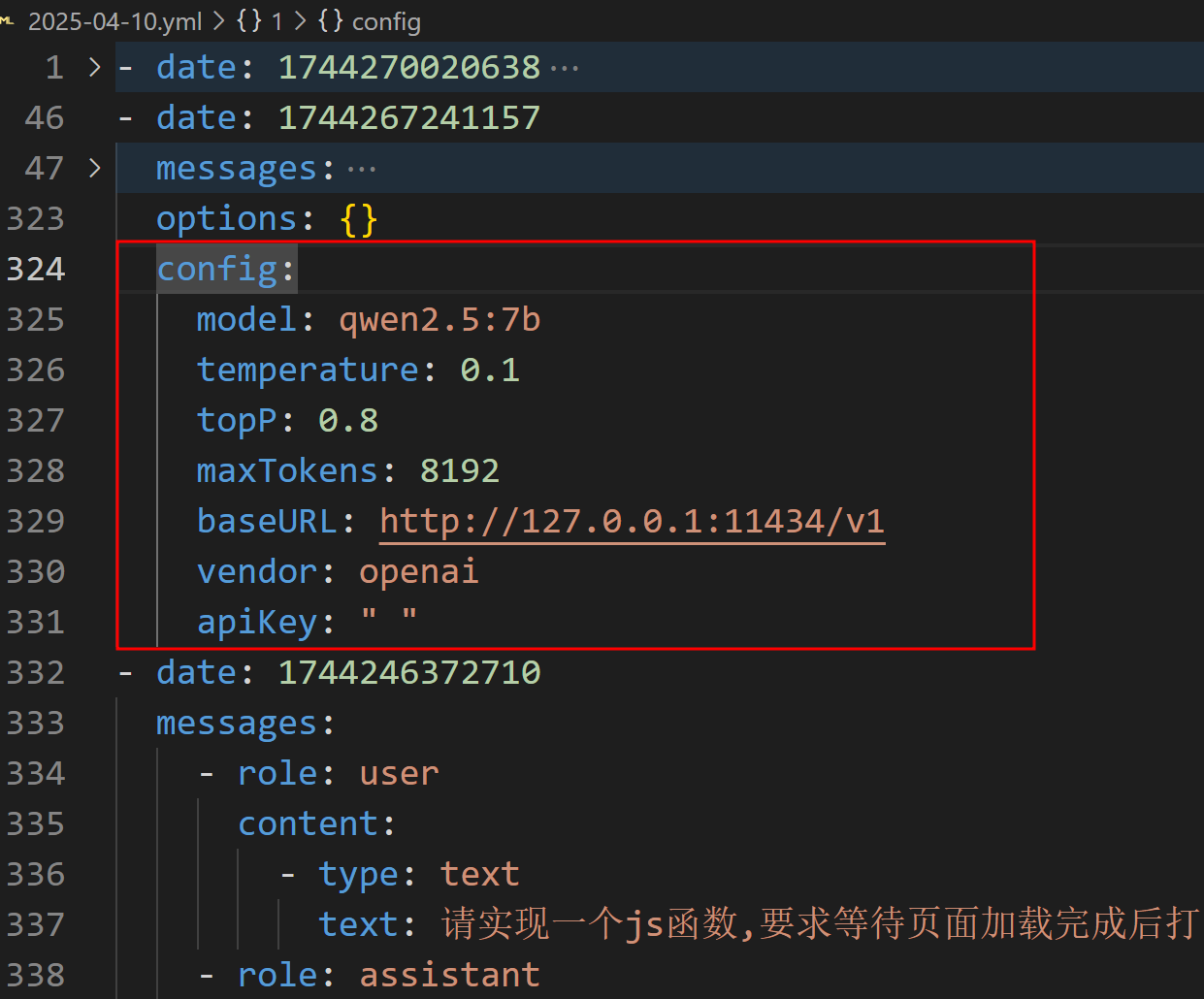This screenshot has width=1204, height=999.
Task: Click the braces icon before the config breadcrumb
Action: pos(331,20)
